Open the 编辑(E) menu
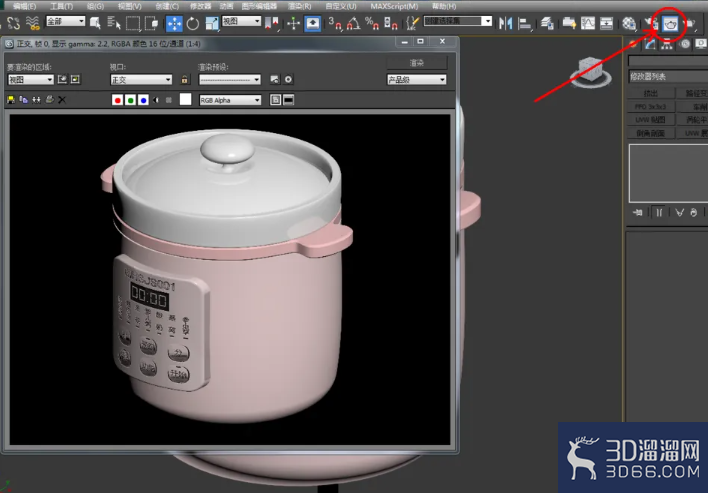The width and height of the screenshot is (708, 493). click(24, 6)
